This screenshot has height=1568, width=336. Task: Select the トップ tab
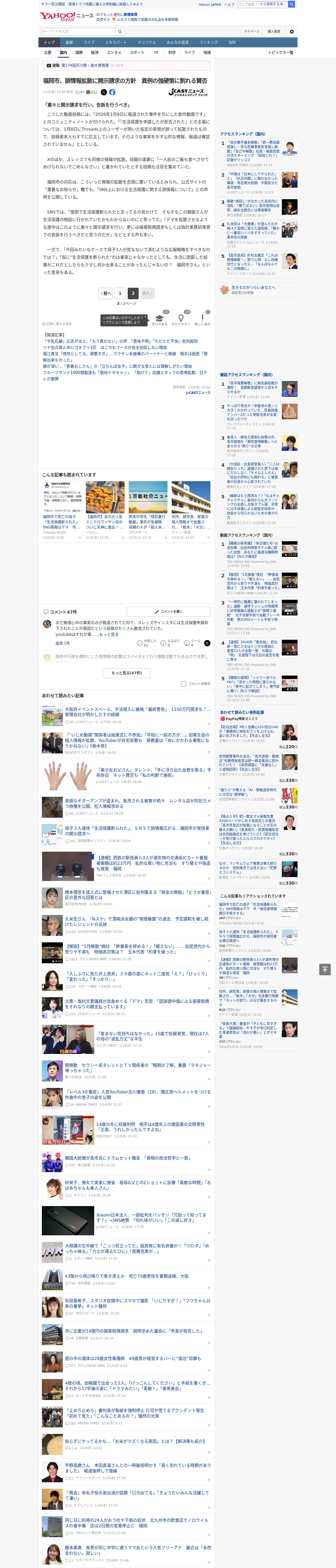click(49, 43)
